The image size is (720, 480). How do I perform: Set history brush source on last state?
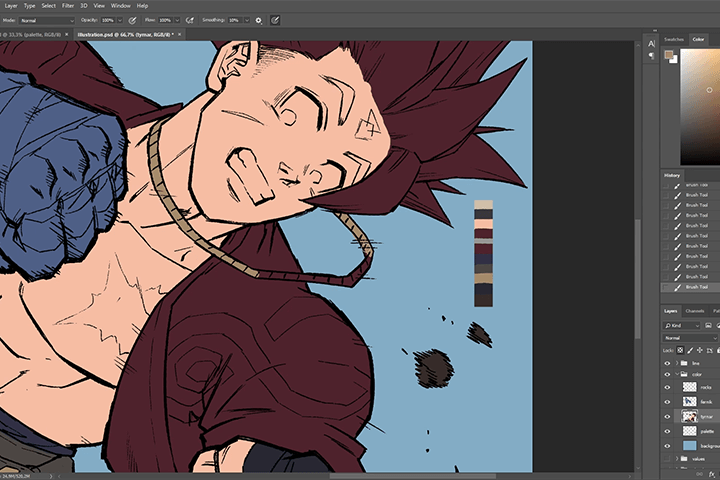pyautogui.click(x=666, y=287)
